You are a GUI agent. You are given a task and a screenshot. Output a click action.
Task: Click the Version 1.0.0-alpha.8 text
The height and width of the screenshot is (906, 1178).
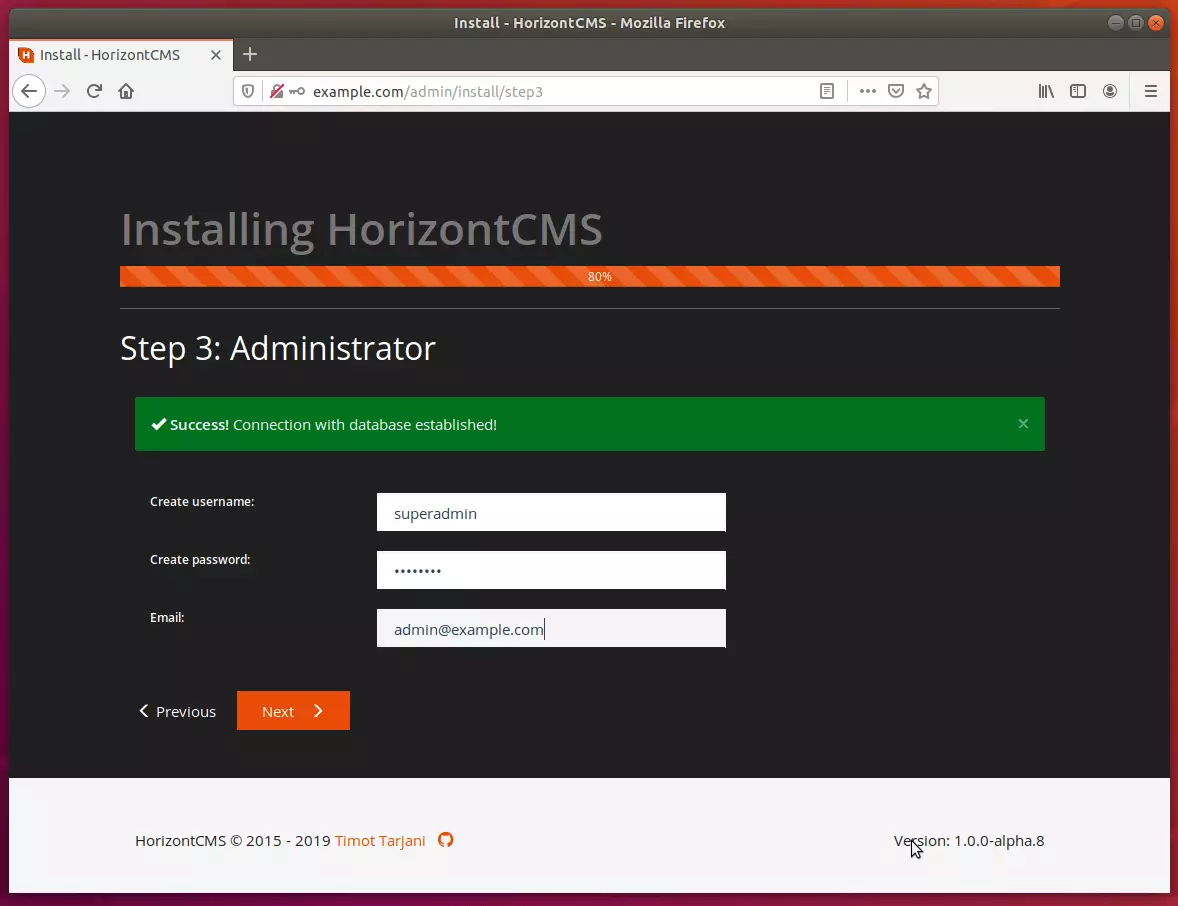click(968, 841)
